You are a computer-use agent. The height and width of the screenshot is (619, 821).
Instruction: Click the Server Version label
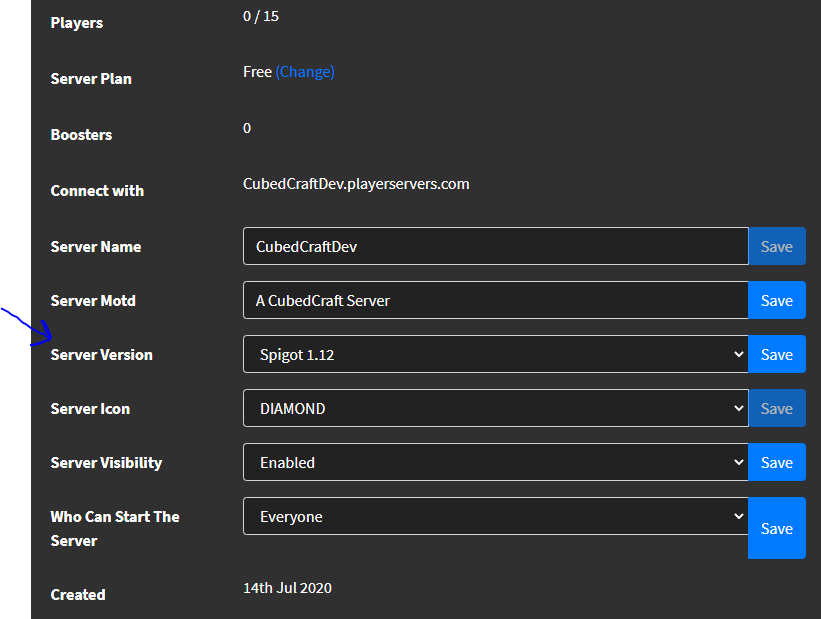102,355
